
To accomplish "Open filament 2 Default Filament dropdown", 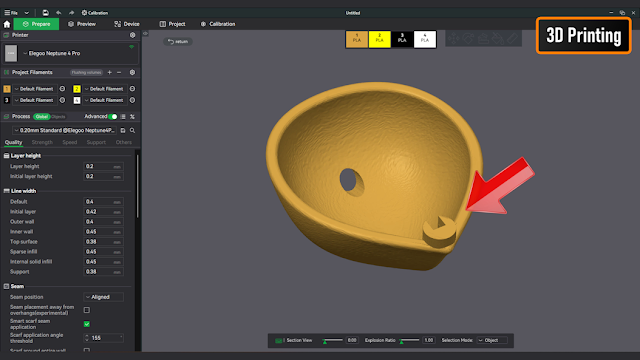I will pos(105,89).
